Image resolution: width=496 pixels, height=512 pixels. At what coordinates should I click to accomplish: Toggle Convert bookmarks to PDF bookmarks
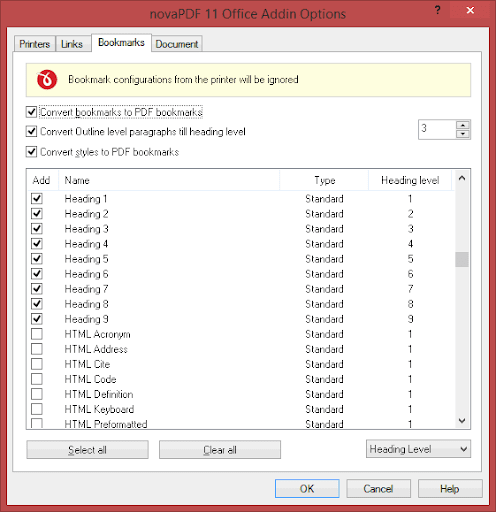31,112
